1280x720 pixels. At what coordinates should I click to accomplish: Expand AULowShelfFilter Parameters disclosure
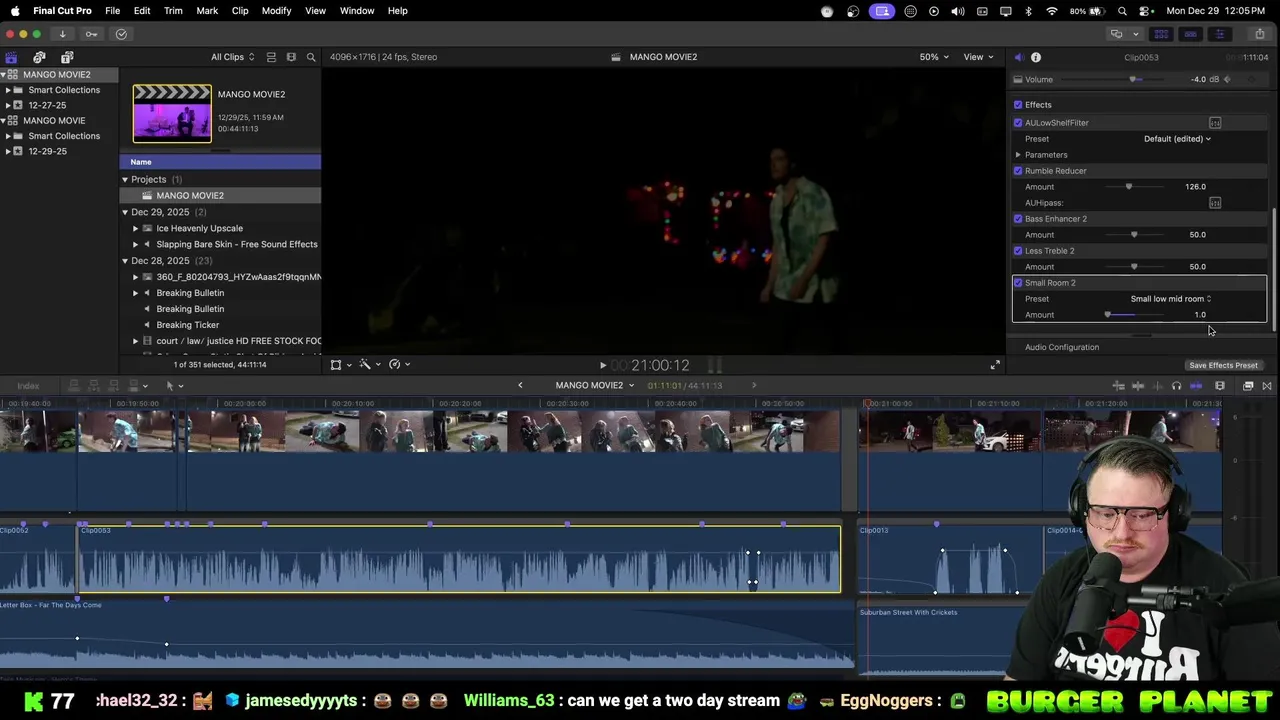pos(1018,155)
